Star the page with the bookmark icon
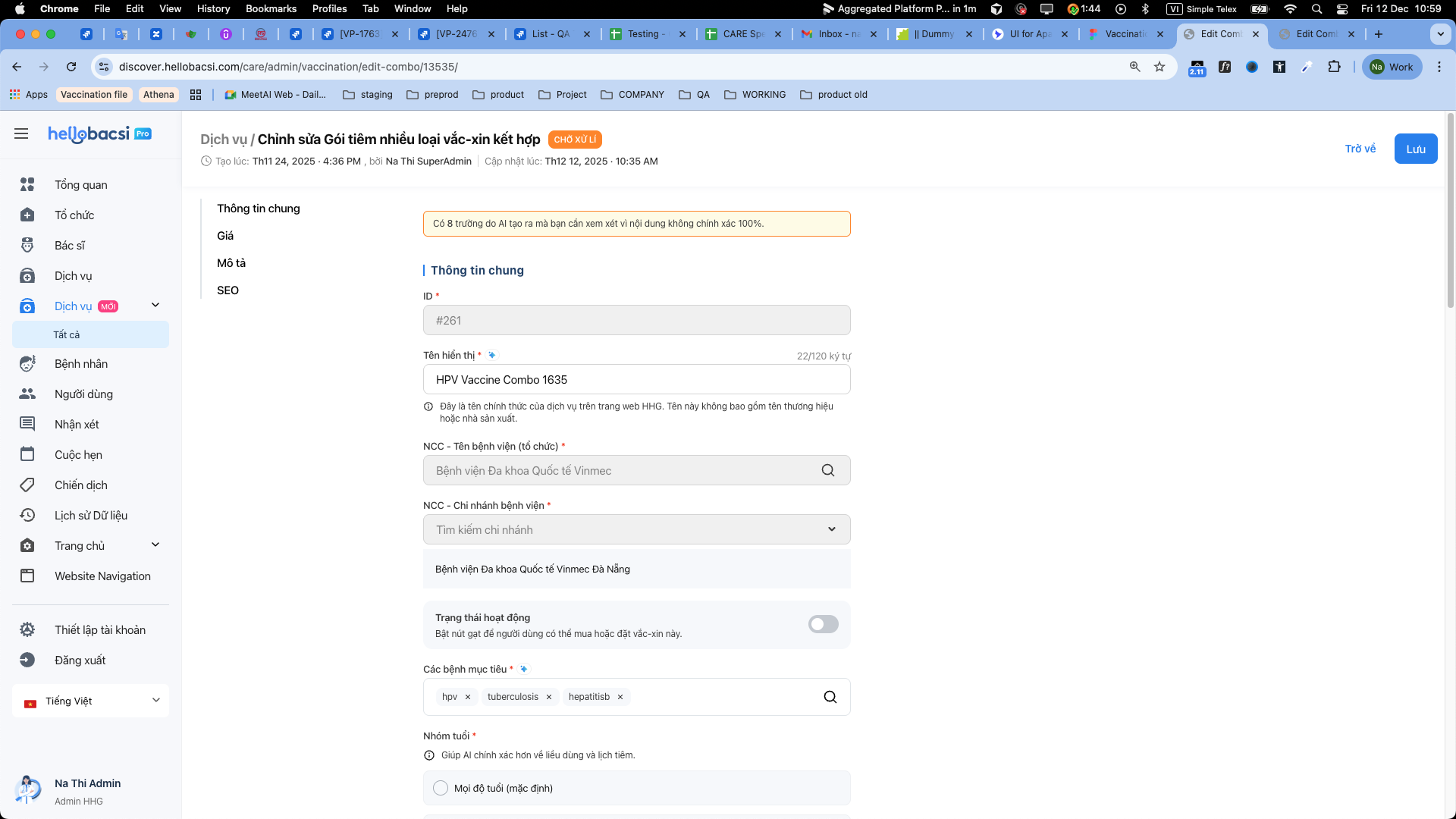Image resolution: width=1456 pixels, height=819 pixels. pos(1159,67)
